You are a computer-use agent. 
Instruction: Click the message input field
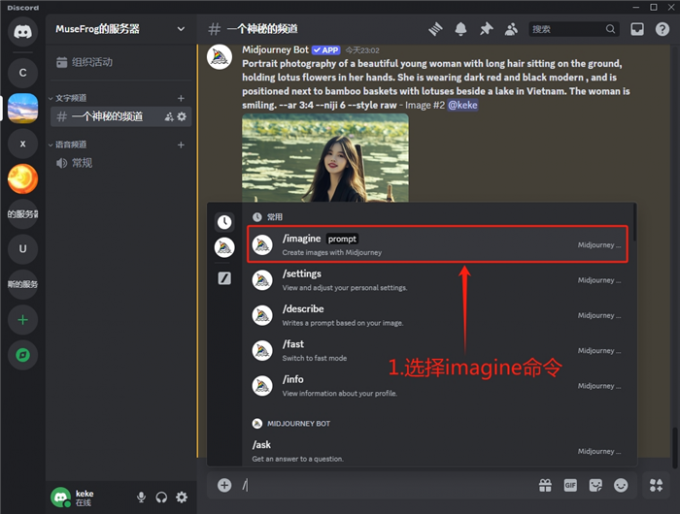point(386,485)
